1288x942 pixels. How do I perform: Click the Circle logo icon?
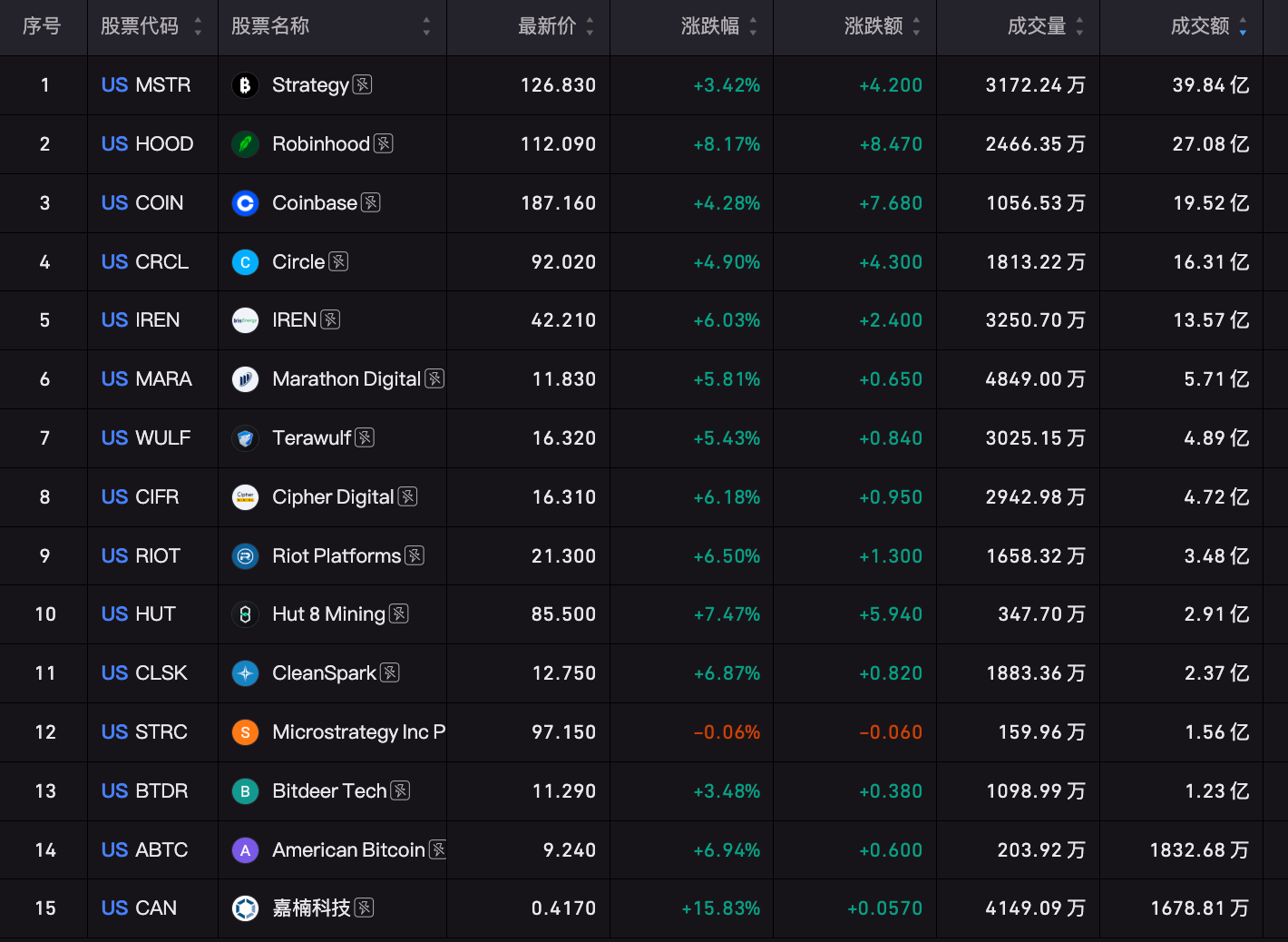click(245, 262)
